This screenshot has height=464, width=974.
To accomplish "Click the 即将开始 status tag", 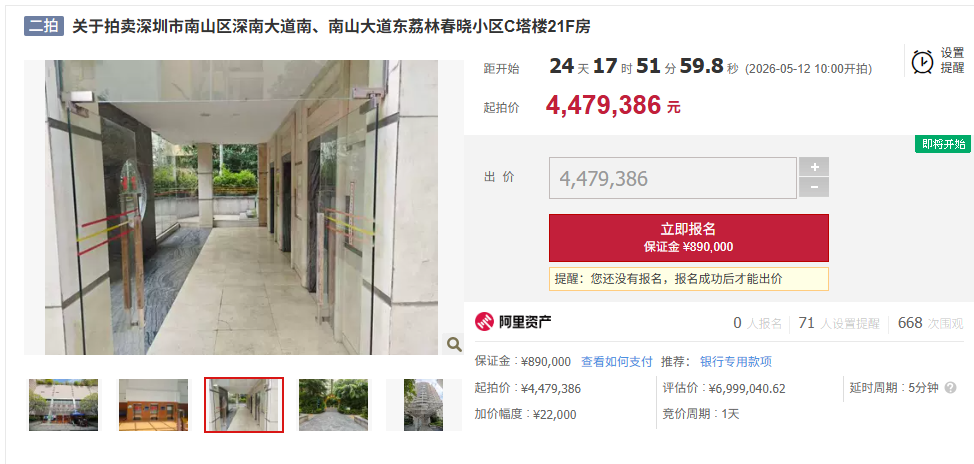I will tap(943, 144).
